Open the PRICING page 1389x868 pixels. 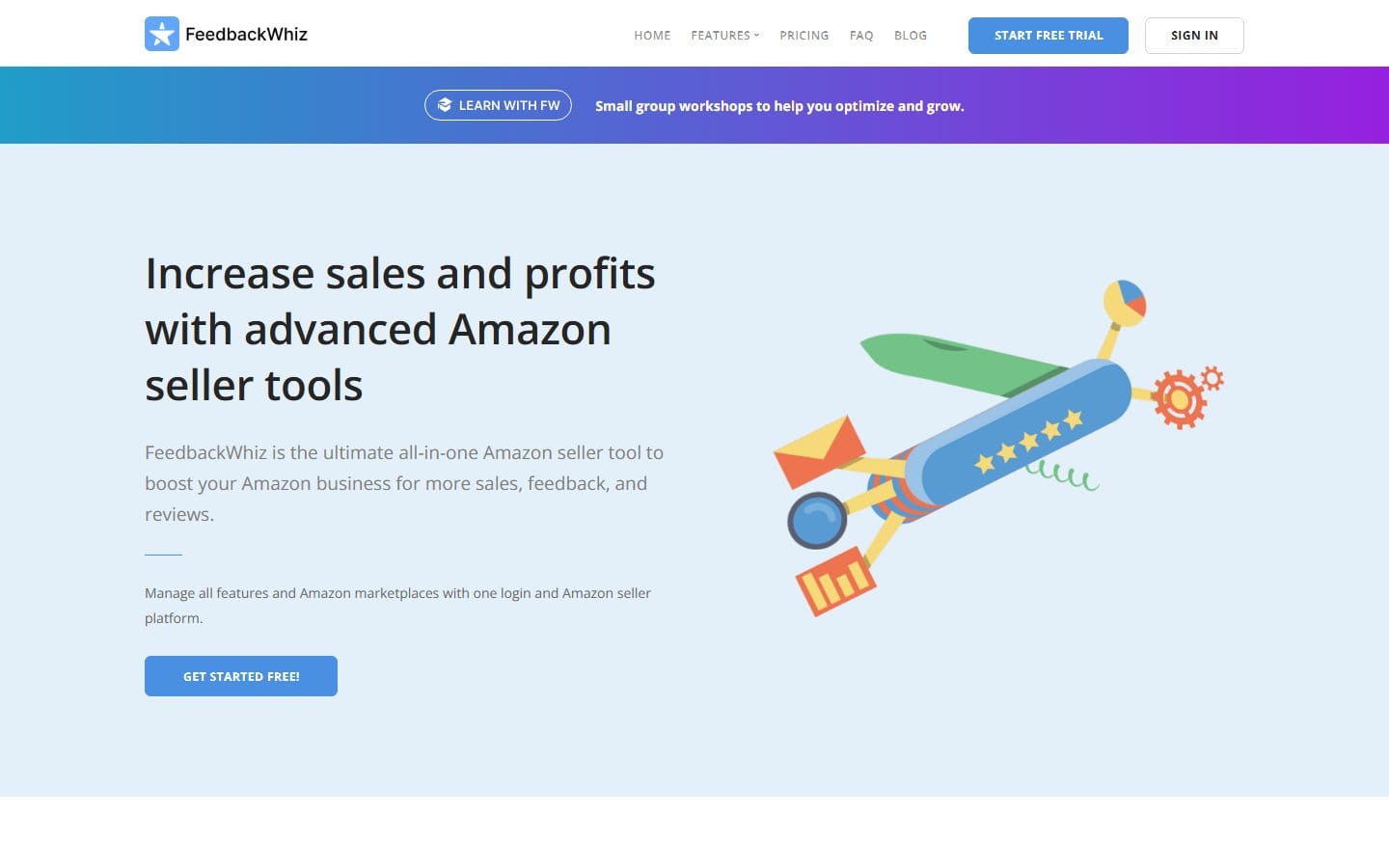tap(804, 35)
